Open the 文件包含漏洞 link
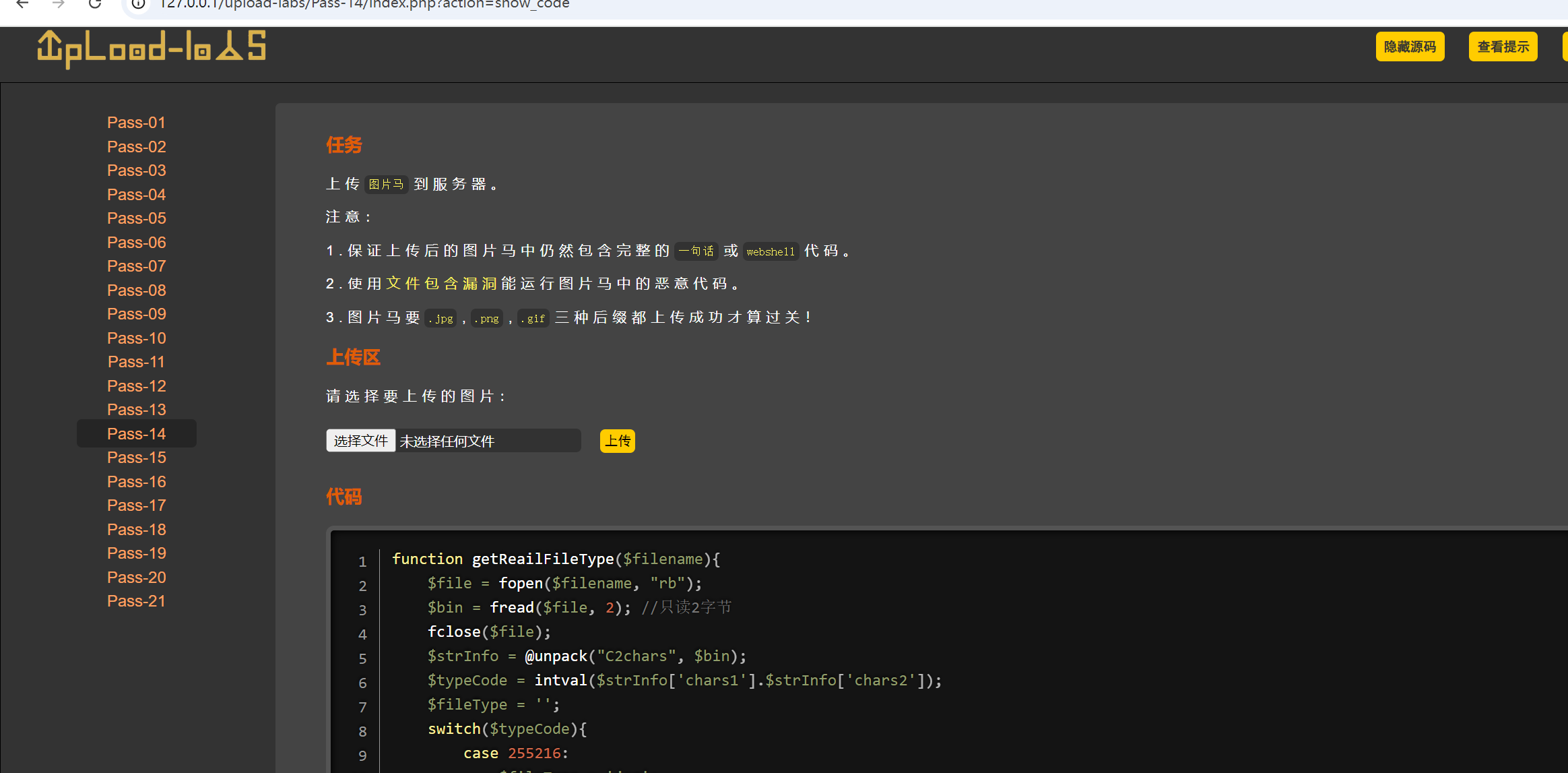The width and height of the screenshot is (1568, 773). (441, 284)
